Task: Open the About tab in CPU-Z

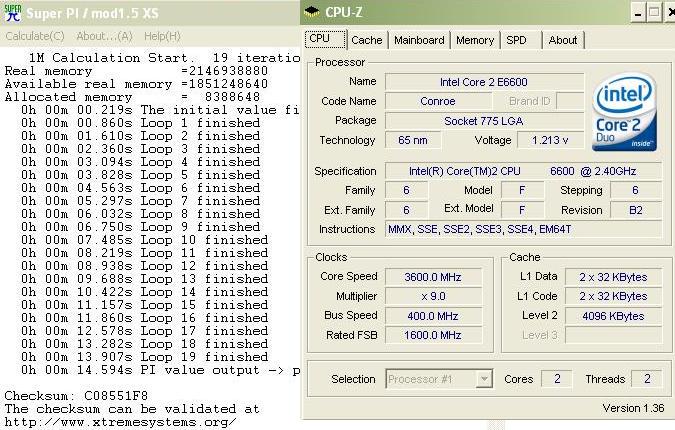Action: click(563, 40)
